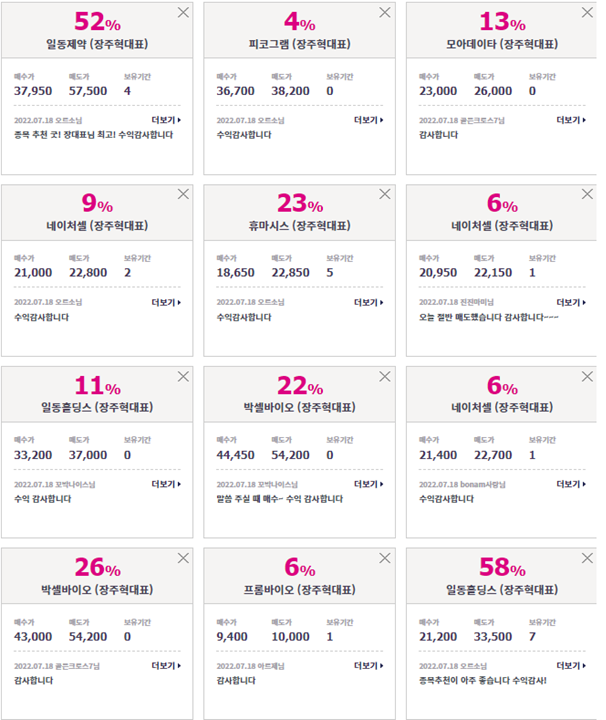Expand 더보기 on the 일동제약 review
The image size is (606, 720).
point(166,120)
